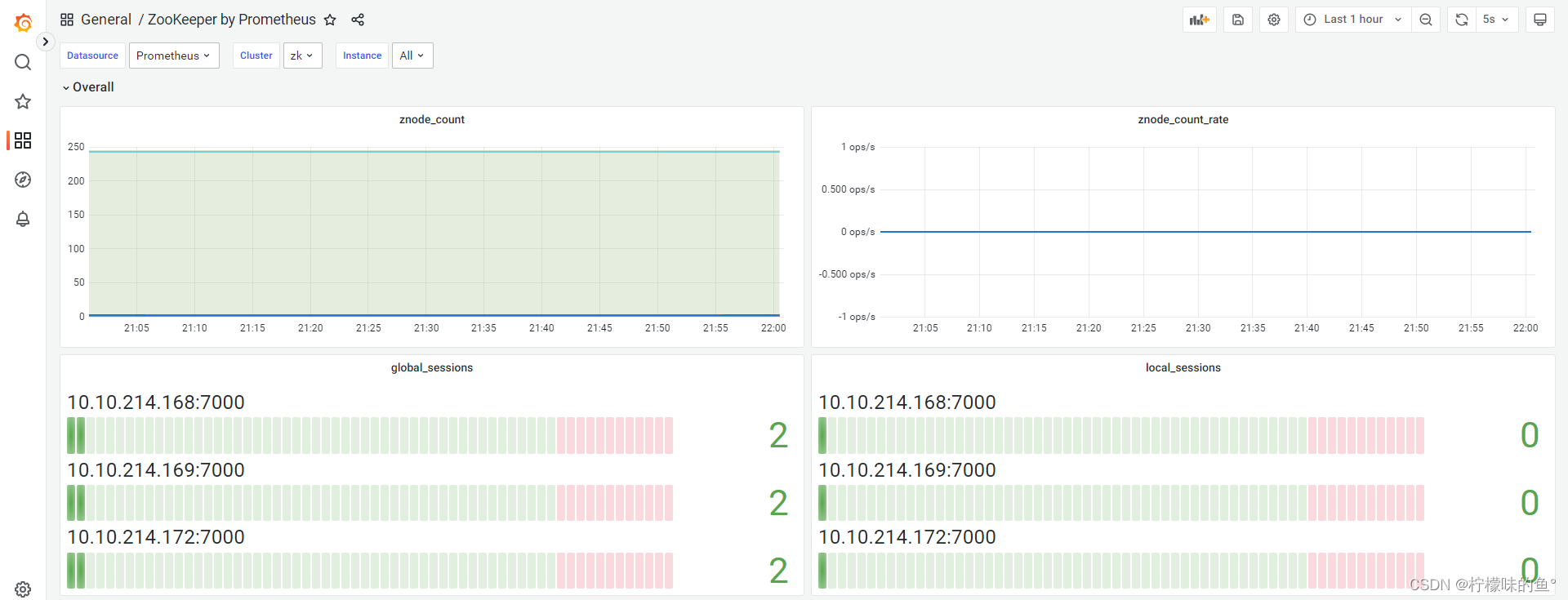This screenshot has width=1568, height=600.
Task: Open the zk cluster dropdown
Action: [303, 56]
